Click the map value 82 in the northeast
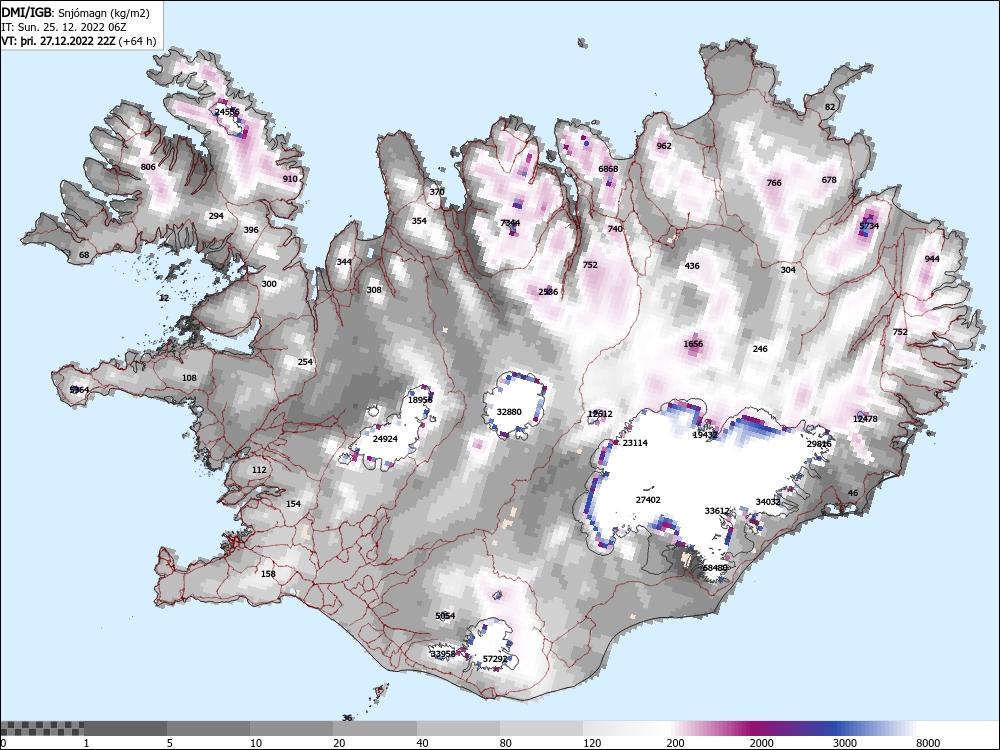The height and width of the screenshot is (750, 1000). (x=830, y=107)
